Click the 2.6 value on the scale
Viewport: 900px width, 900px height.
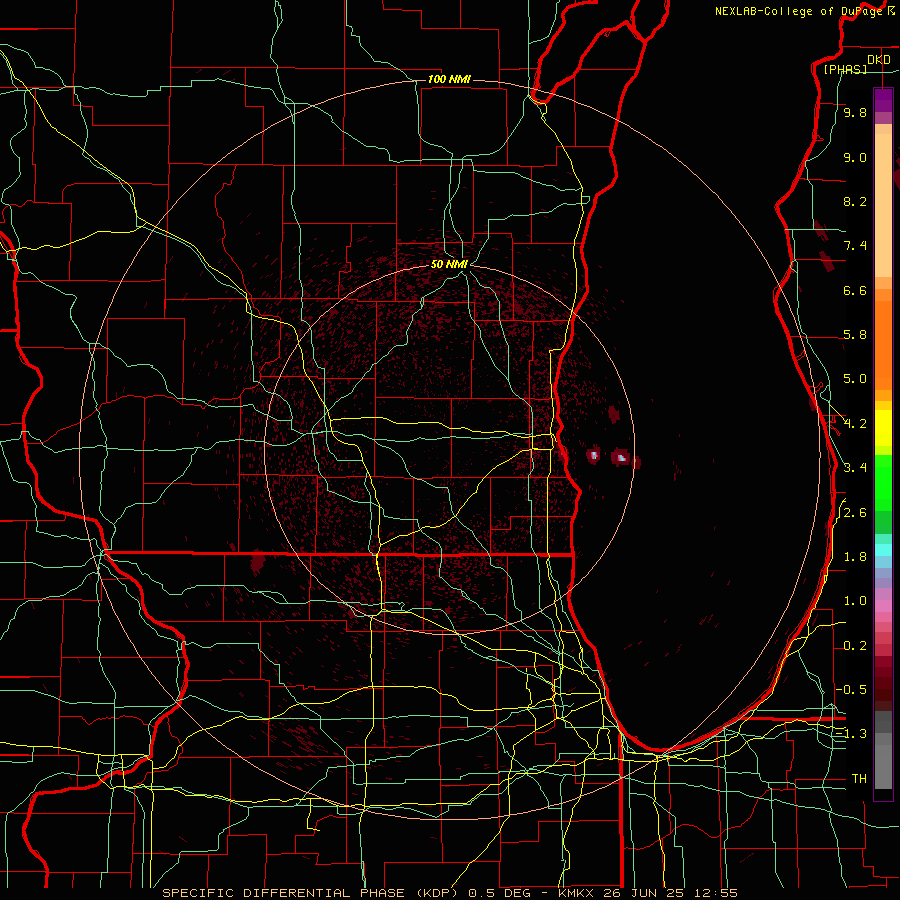(855, 513)
